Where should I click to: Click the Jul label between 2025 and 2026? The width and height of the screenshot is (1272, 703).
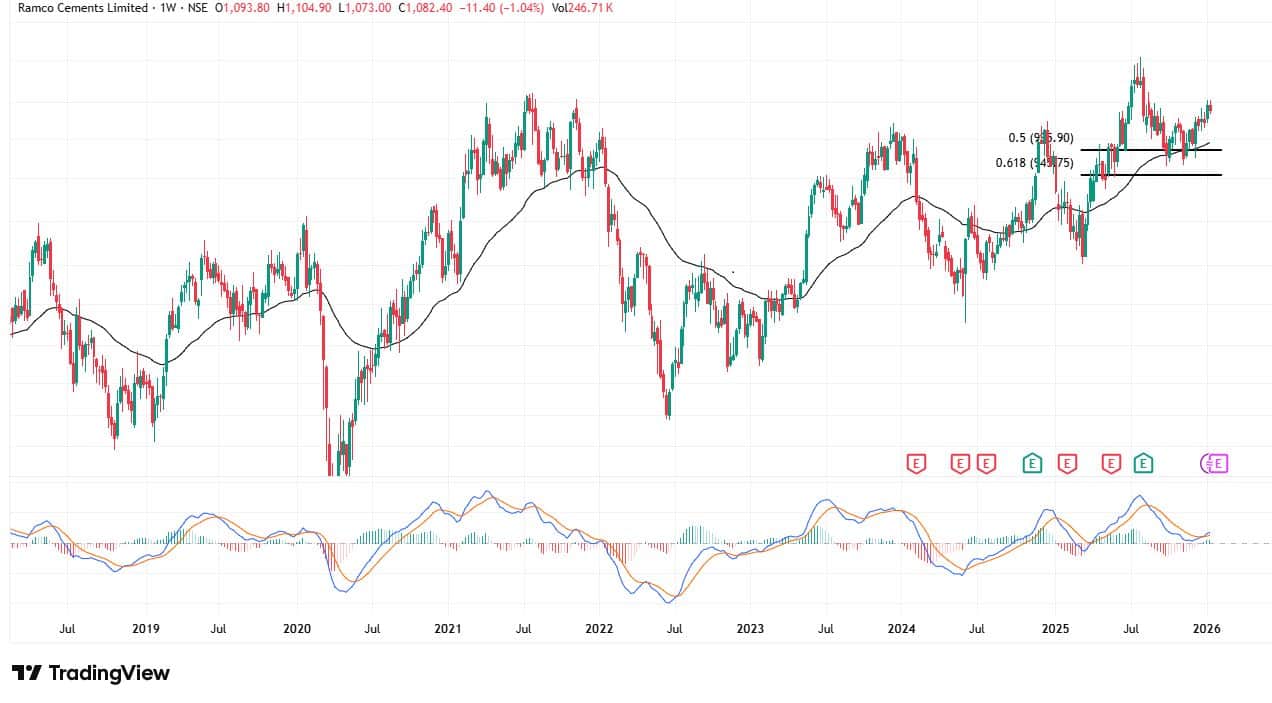click(1131, 629)
